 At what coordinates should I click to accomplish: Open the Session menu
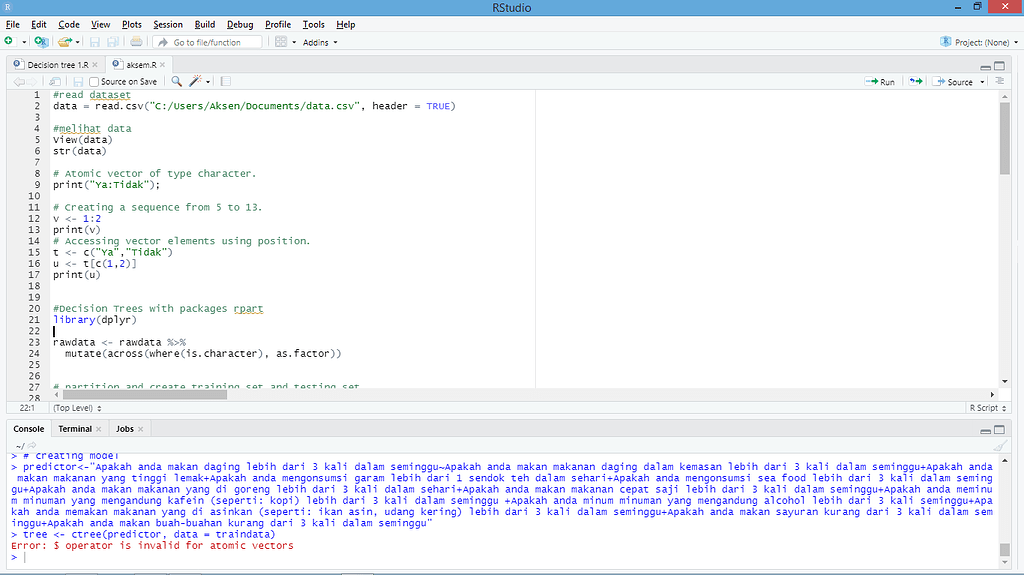168,24
